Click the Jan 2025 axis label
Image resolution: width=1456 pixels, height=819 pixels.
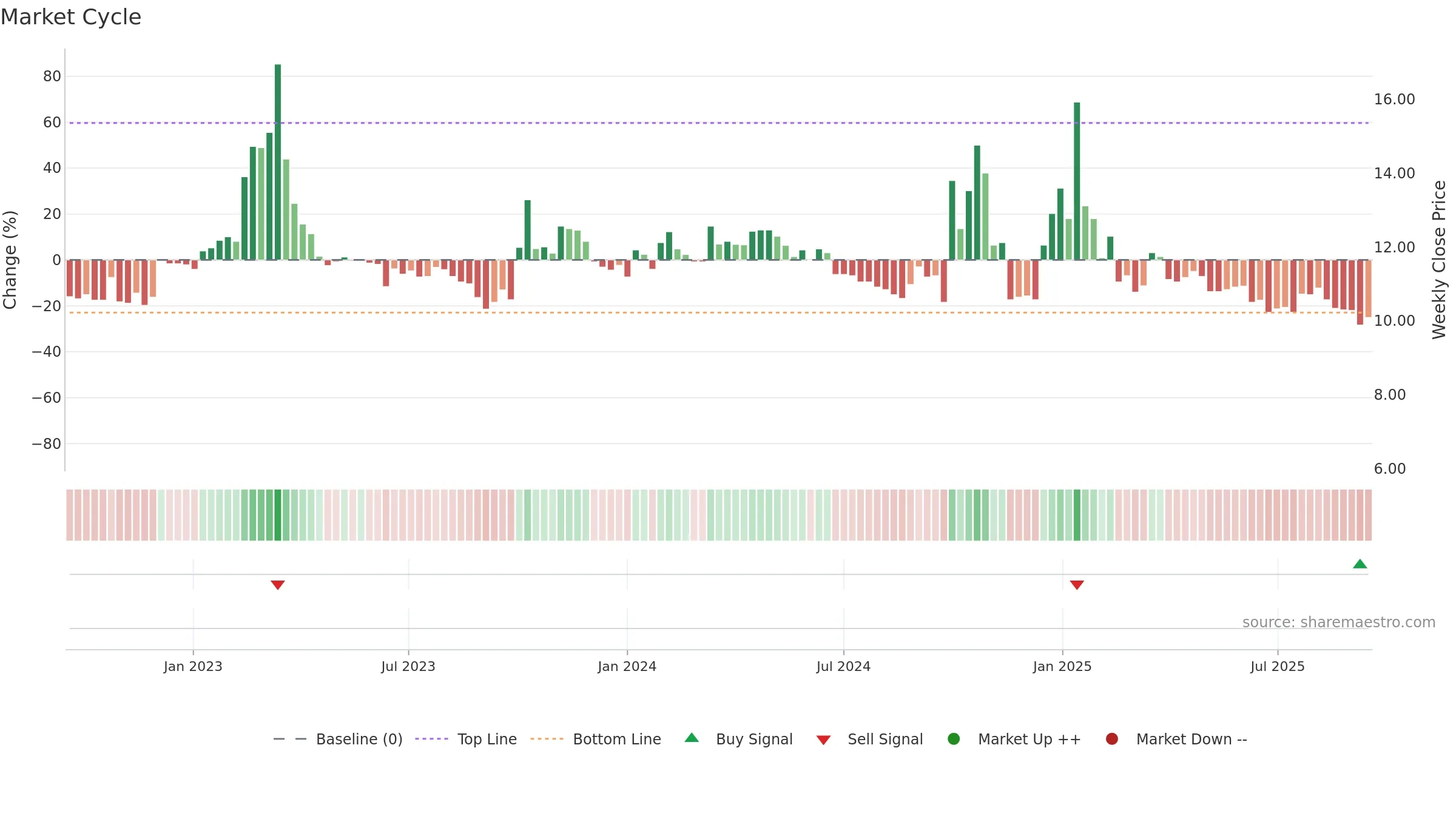pos(1062,667)
